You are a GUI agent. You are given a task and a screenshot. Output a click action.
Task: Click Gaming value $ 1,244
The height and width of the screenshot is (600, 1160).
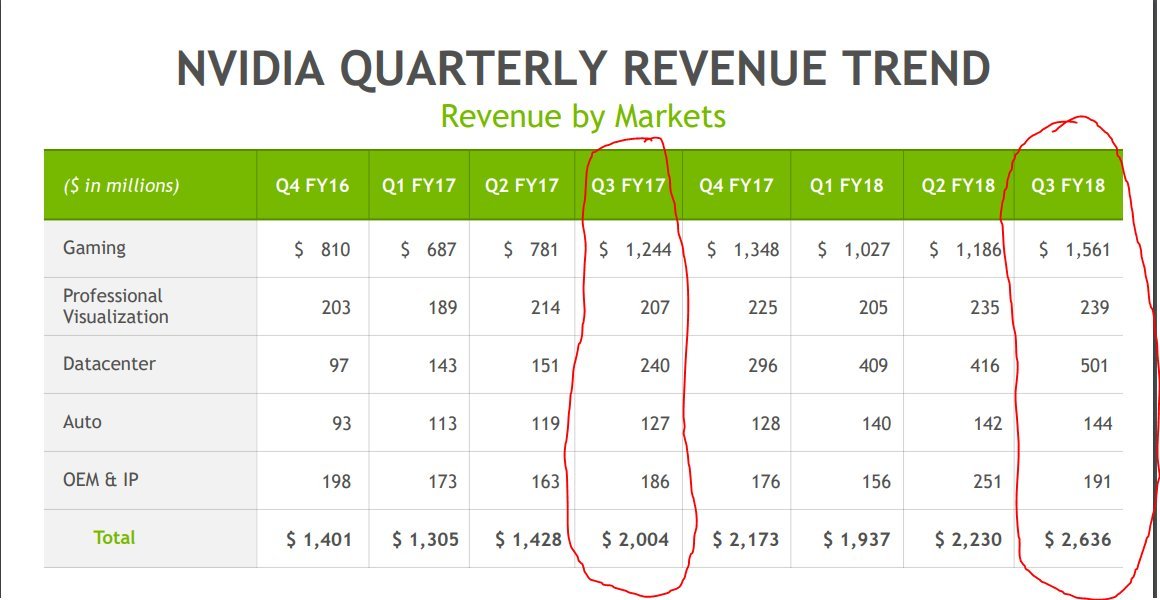pos(635,250)
